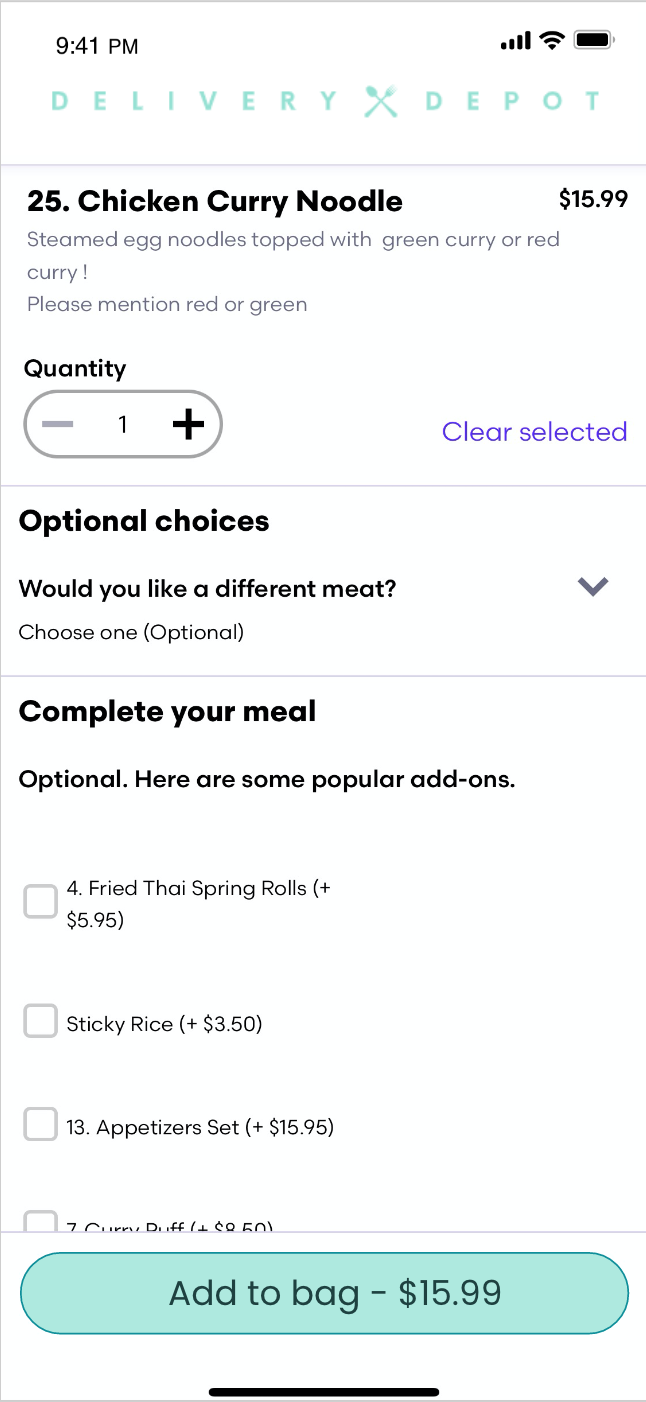Tap the Sticky Rice (+ $3.50) label

click(x=164, y=1024)
